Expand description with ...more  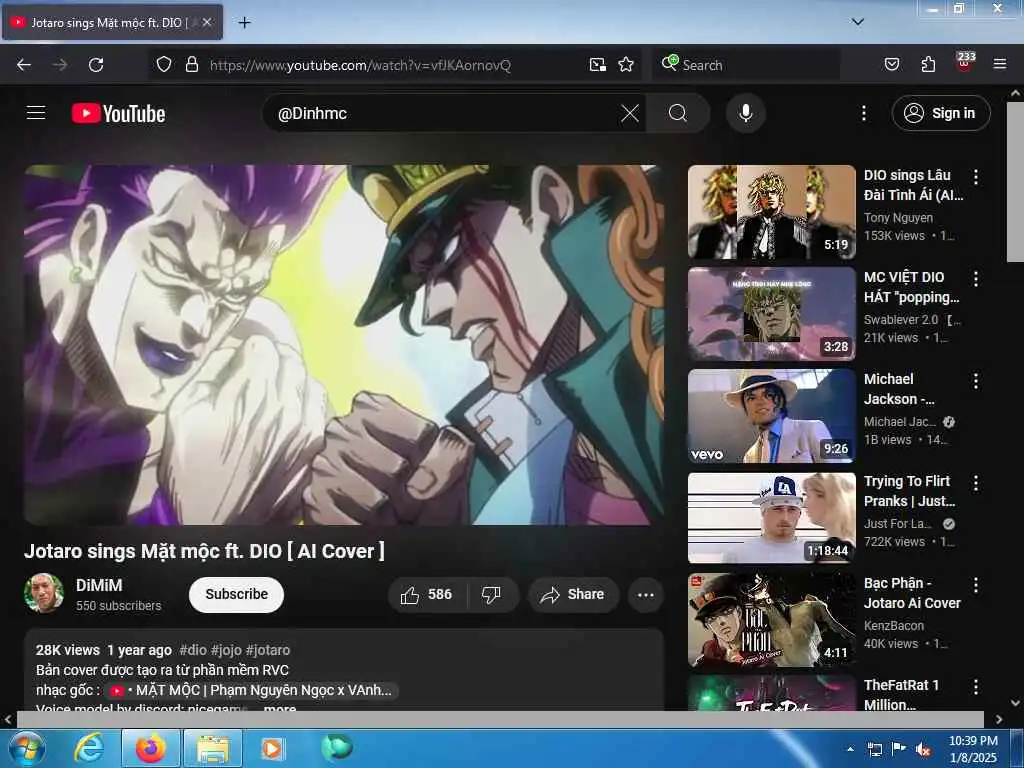tap(280, 708)
